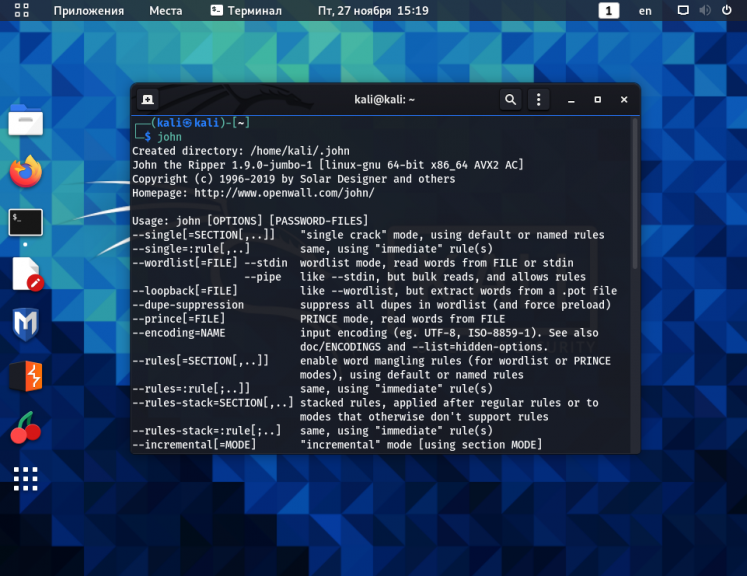Open the Приложения menu
The width and height of the screenshot is (747, 576).
88,11
